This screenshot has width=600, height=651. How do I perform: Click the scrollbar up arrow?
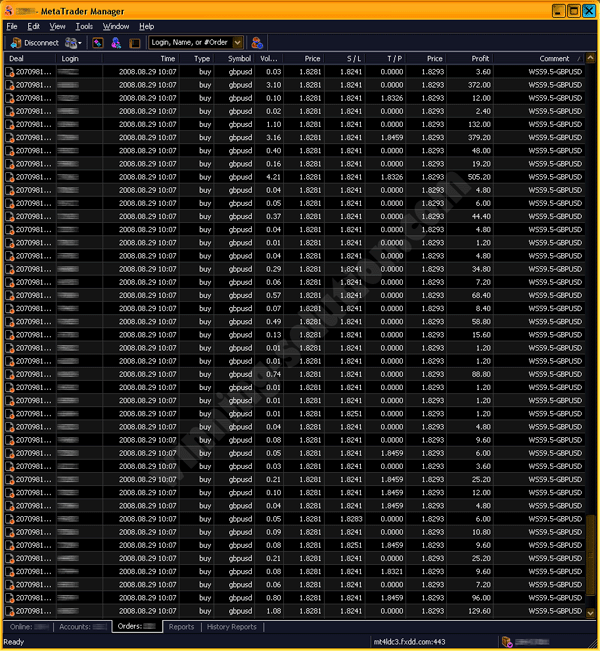coord(591,59)
